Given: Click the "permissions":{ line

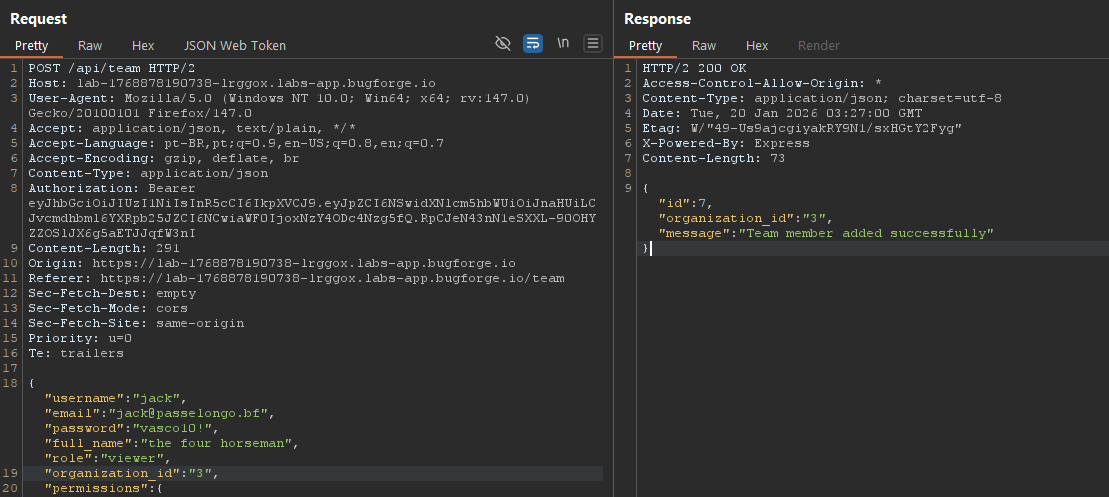Looking at the screenshot, I should click(104, 488).
